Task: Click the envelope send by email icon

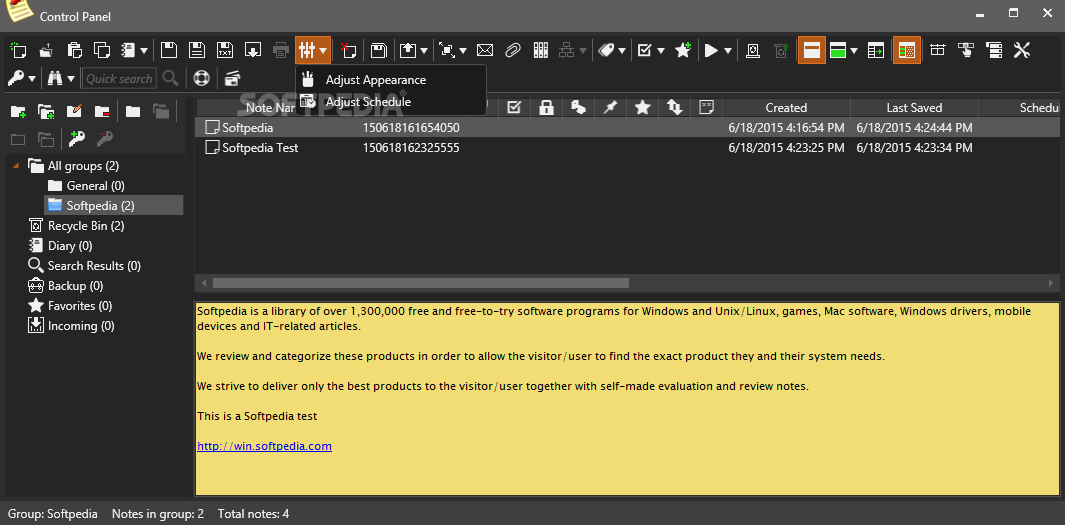Action: pos(484,50)
